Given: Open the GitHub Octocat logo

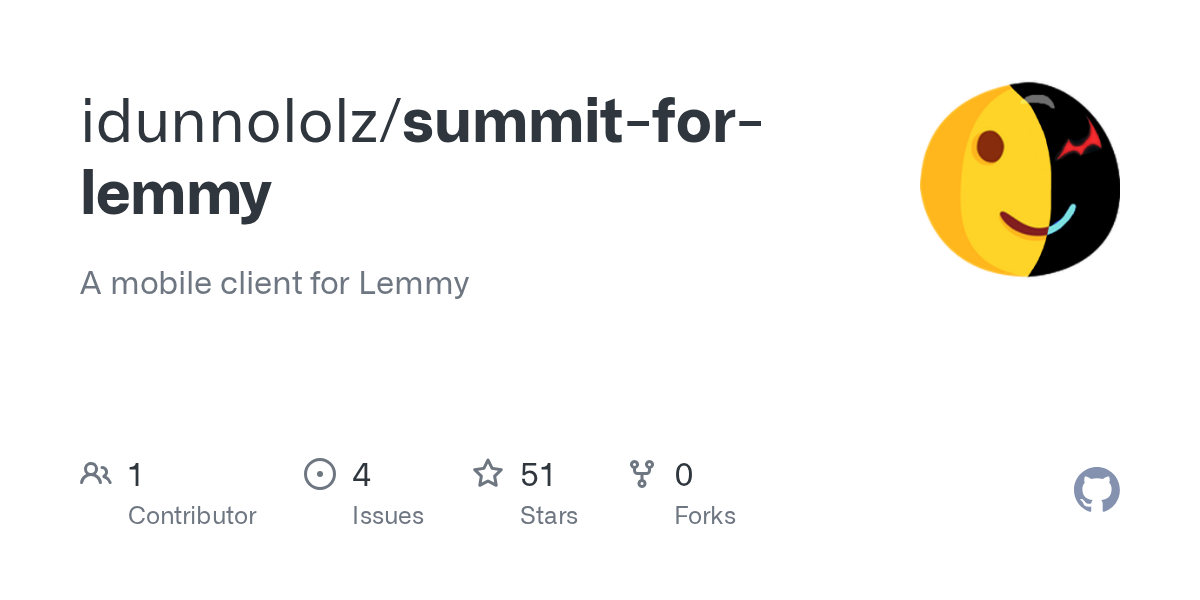Looking at the screenshot, I should [x=1096, y=490].
